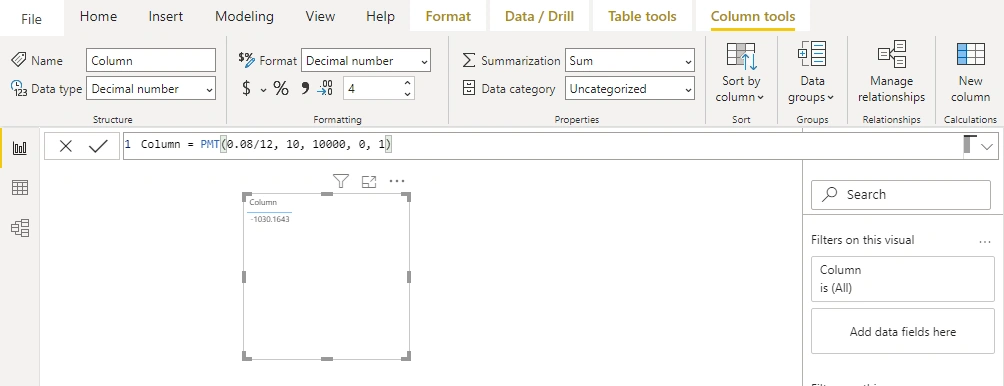Open the Format dropdown
The width and height of the screenshot is (1004, 386).
(366, 61)
